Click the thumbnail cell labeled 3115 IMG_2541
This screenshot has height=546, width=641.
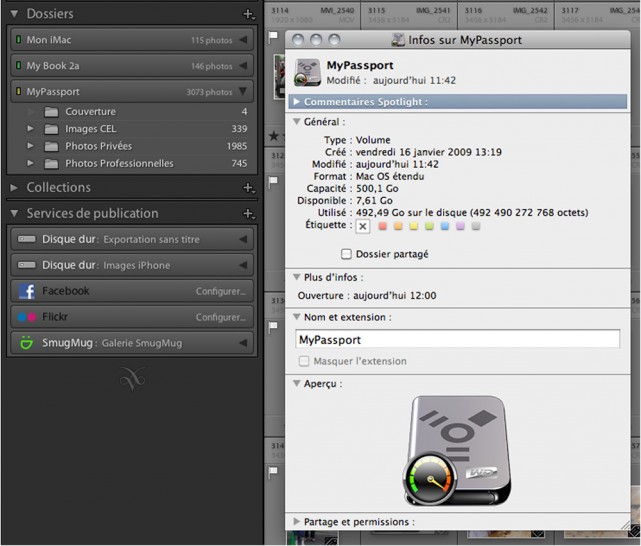(x=409, y=15)
